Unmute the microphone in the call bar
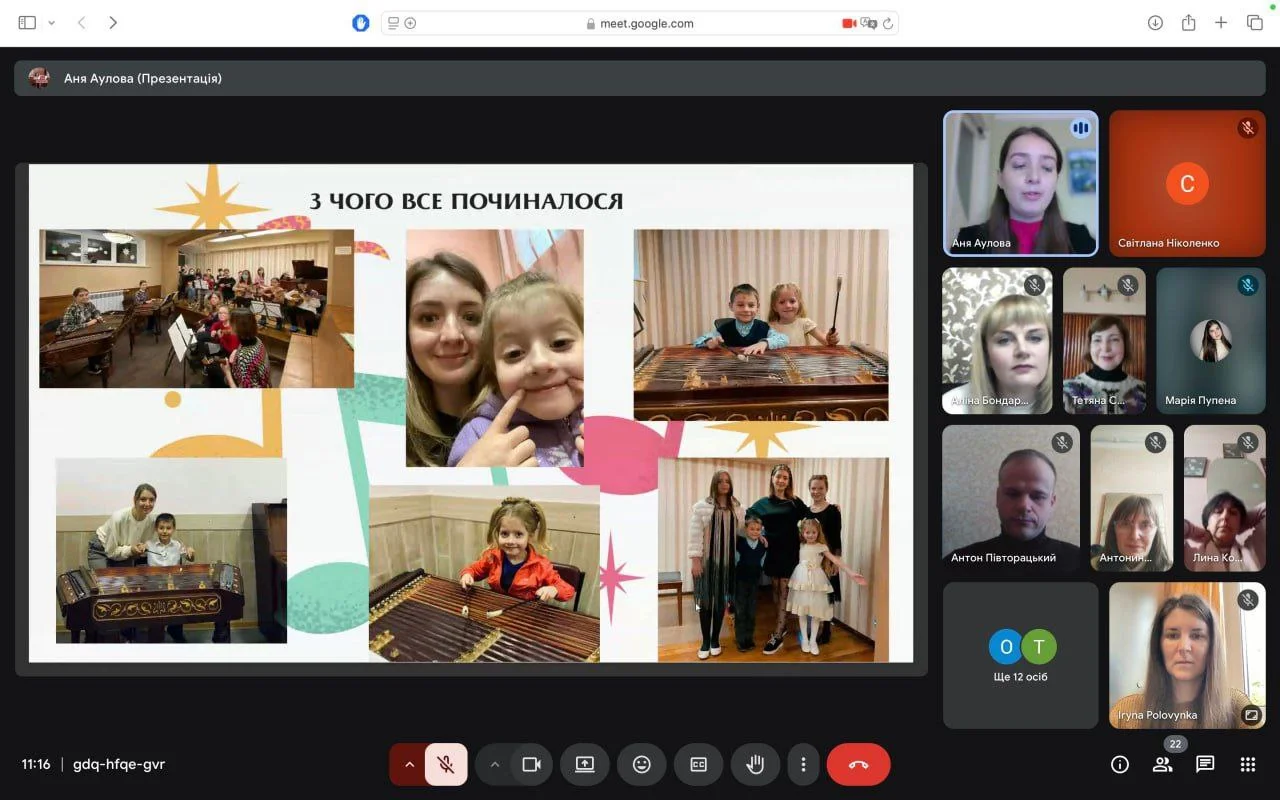The height and width of the screenshot is (800, 1280). (446, 765)
